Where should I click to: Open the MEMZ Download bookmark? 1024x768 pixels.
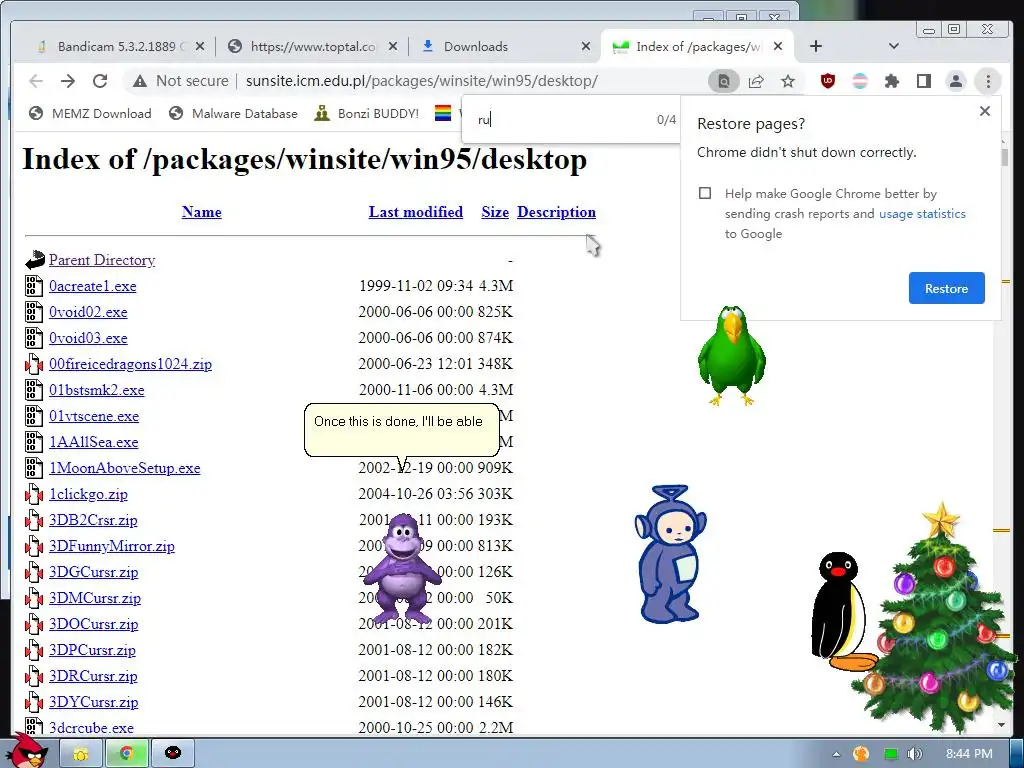pyautogui.click(x=90, y=114)
